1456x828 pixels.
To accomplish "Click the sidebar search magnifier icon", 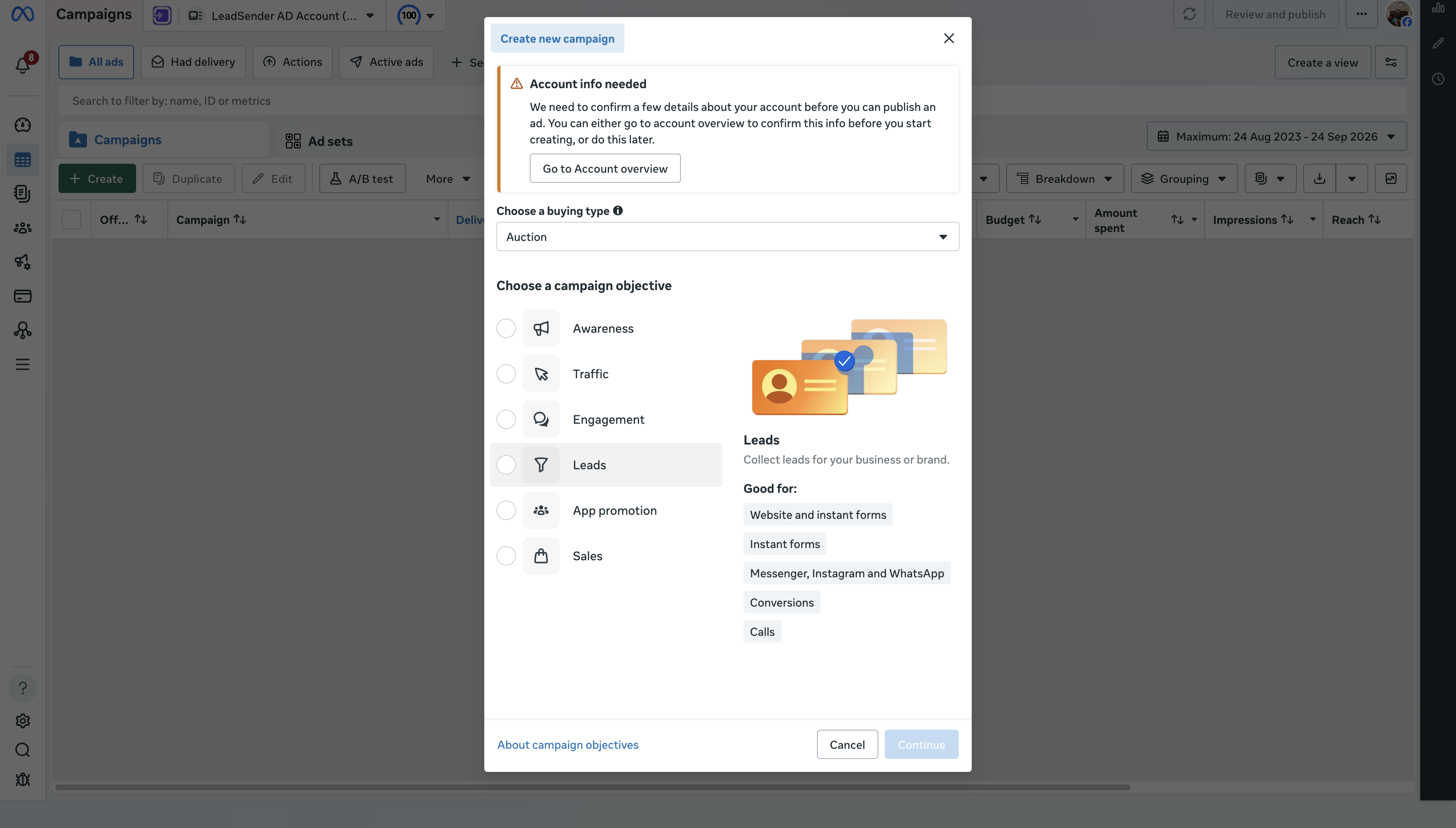I will point(23,750).
